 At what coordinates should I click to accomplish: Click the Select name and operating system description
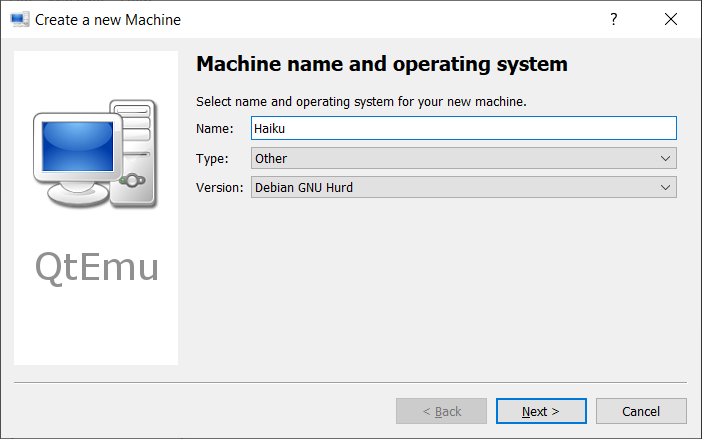[x=361, y=101]
